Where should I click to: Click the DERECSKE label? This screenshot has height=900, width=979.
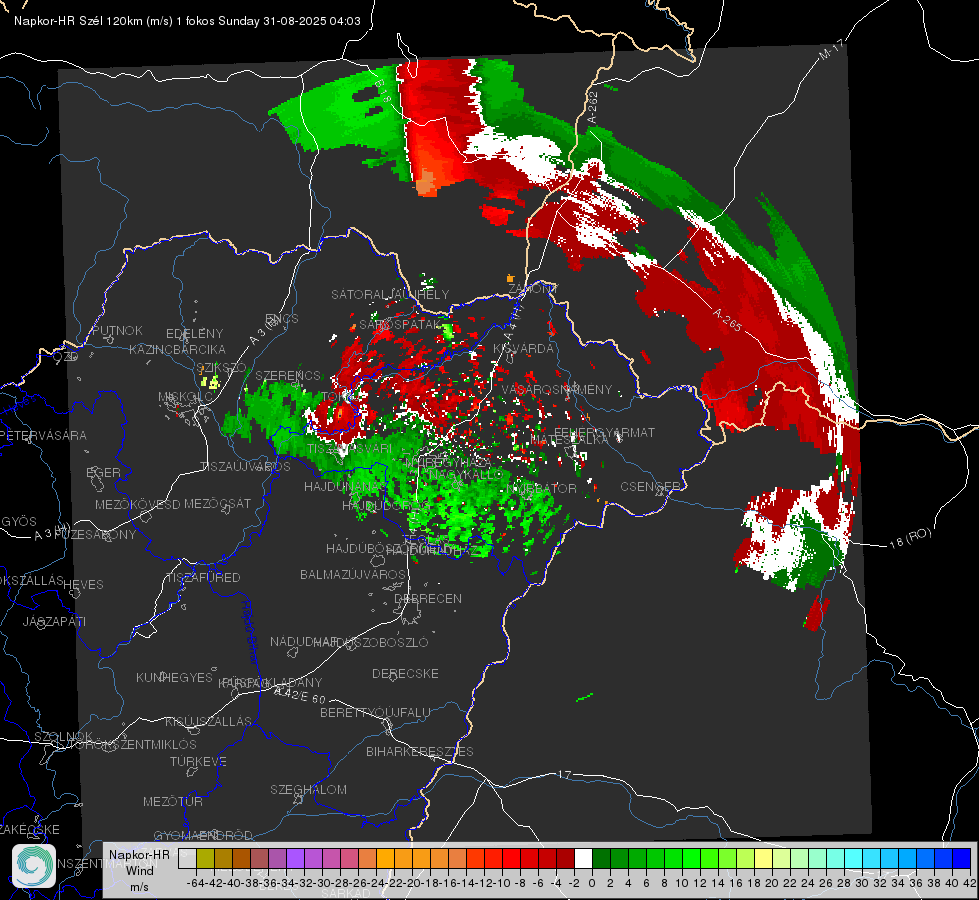click(405, 674)
